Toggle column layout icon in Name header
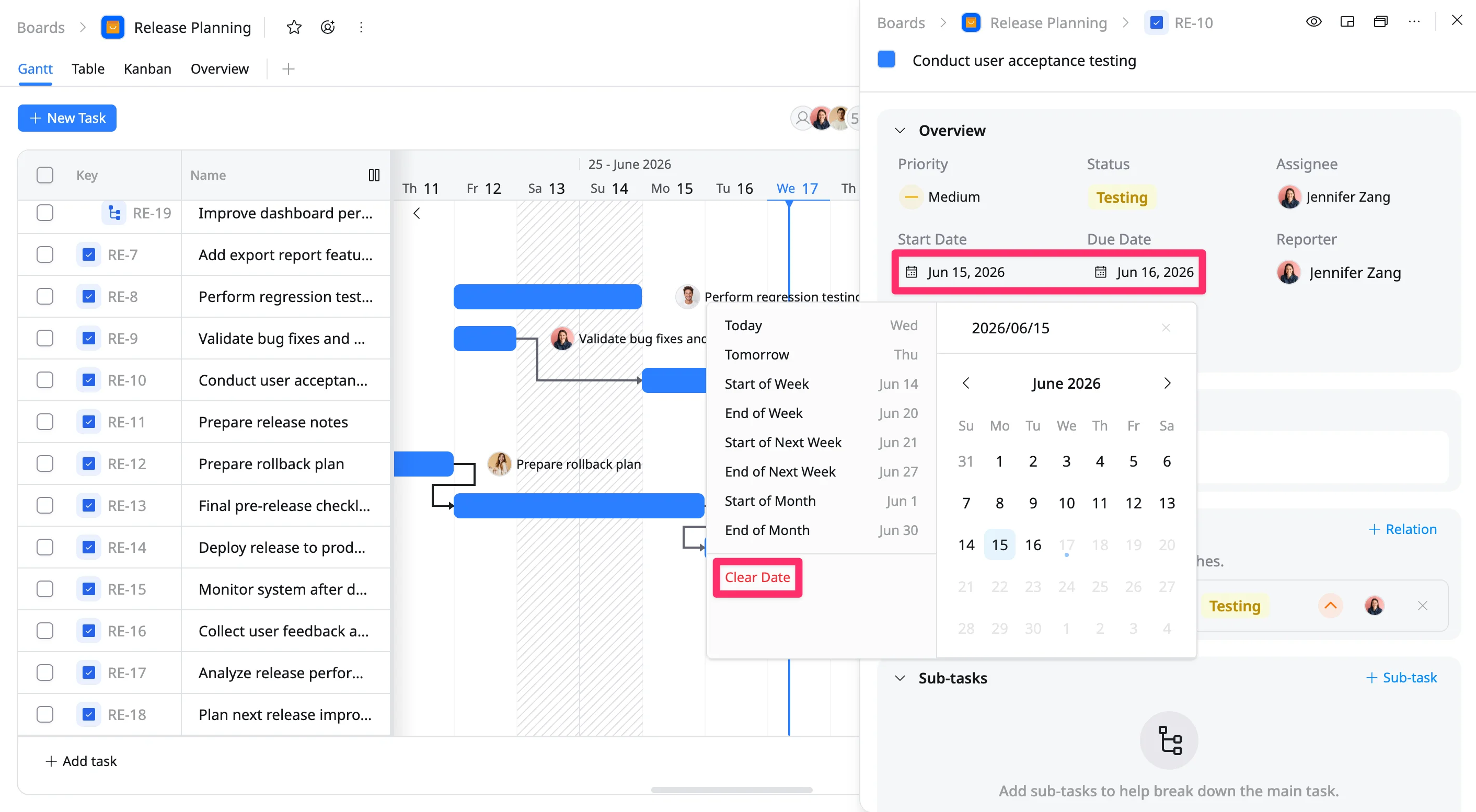This screenshot has height=812, width=1476. 374,175
